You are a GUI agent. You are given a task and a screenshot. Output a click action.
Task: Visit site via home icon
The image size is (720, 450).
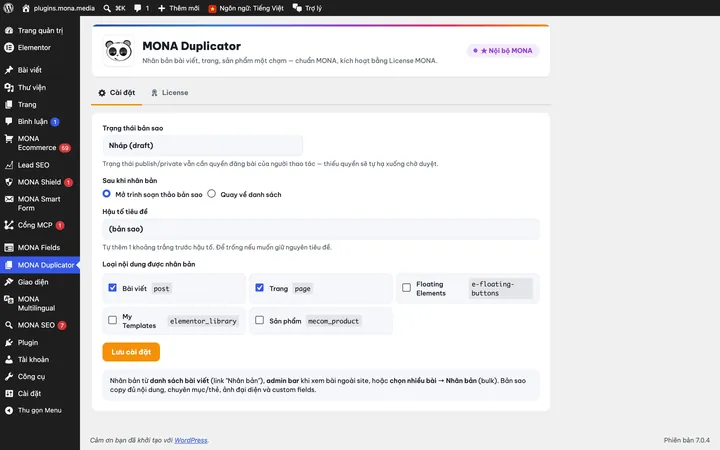(26, 8)
